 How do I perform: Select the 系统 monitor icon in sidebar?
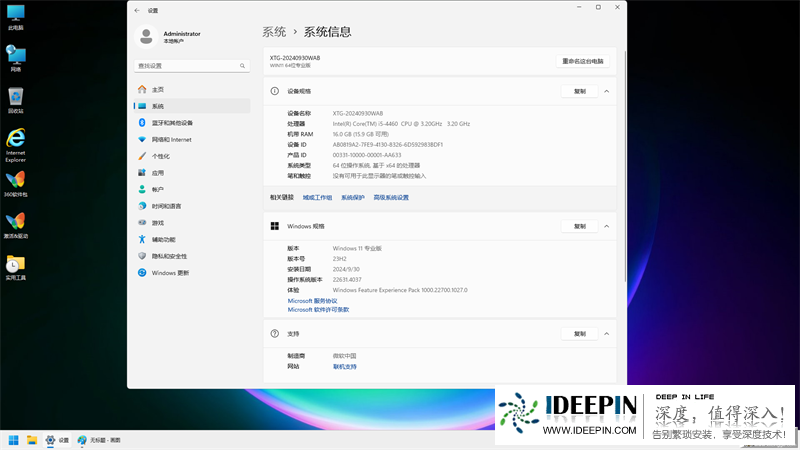click(x=142, y=106)
